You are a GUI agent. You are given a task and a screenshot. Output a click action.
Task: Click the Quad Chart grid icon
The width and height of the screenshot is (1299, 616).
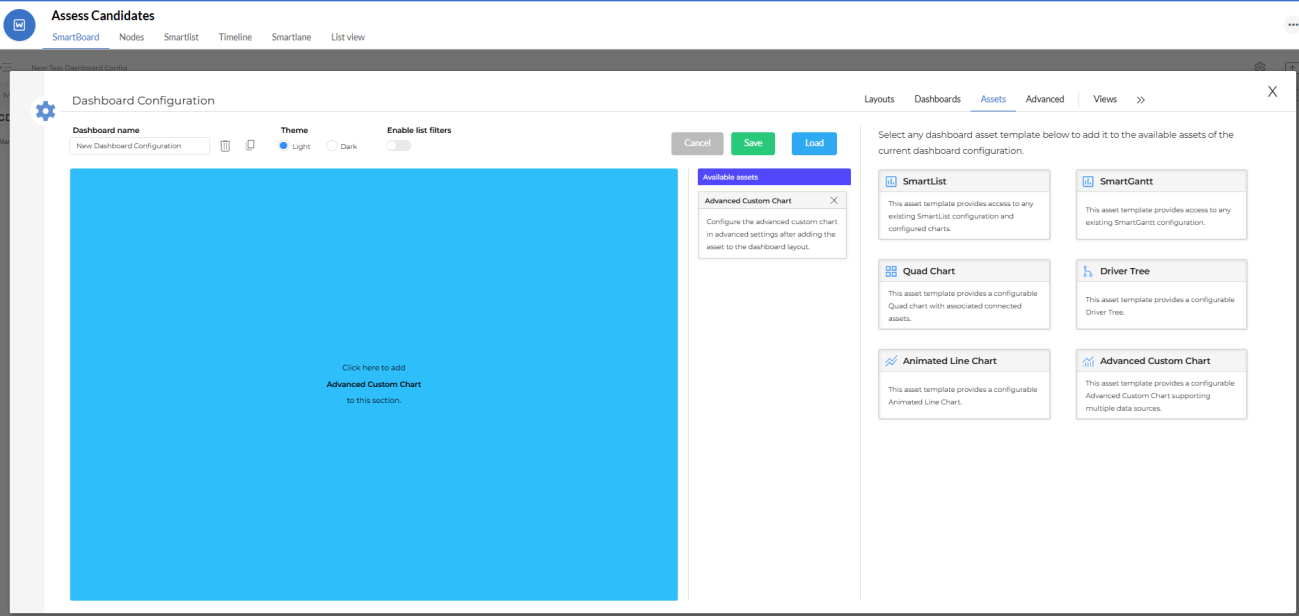891,271
